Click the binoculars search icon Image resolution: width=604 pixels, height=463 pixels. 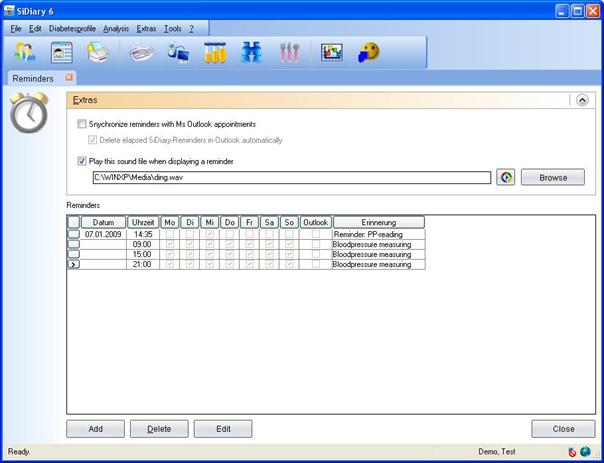(251, 53)
